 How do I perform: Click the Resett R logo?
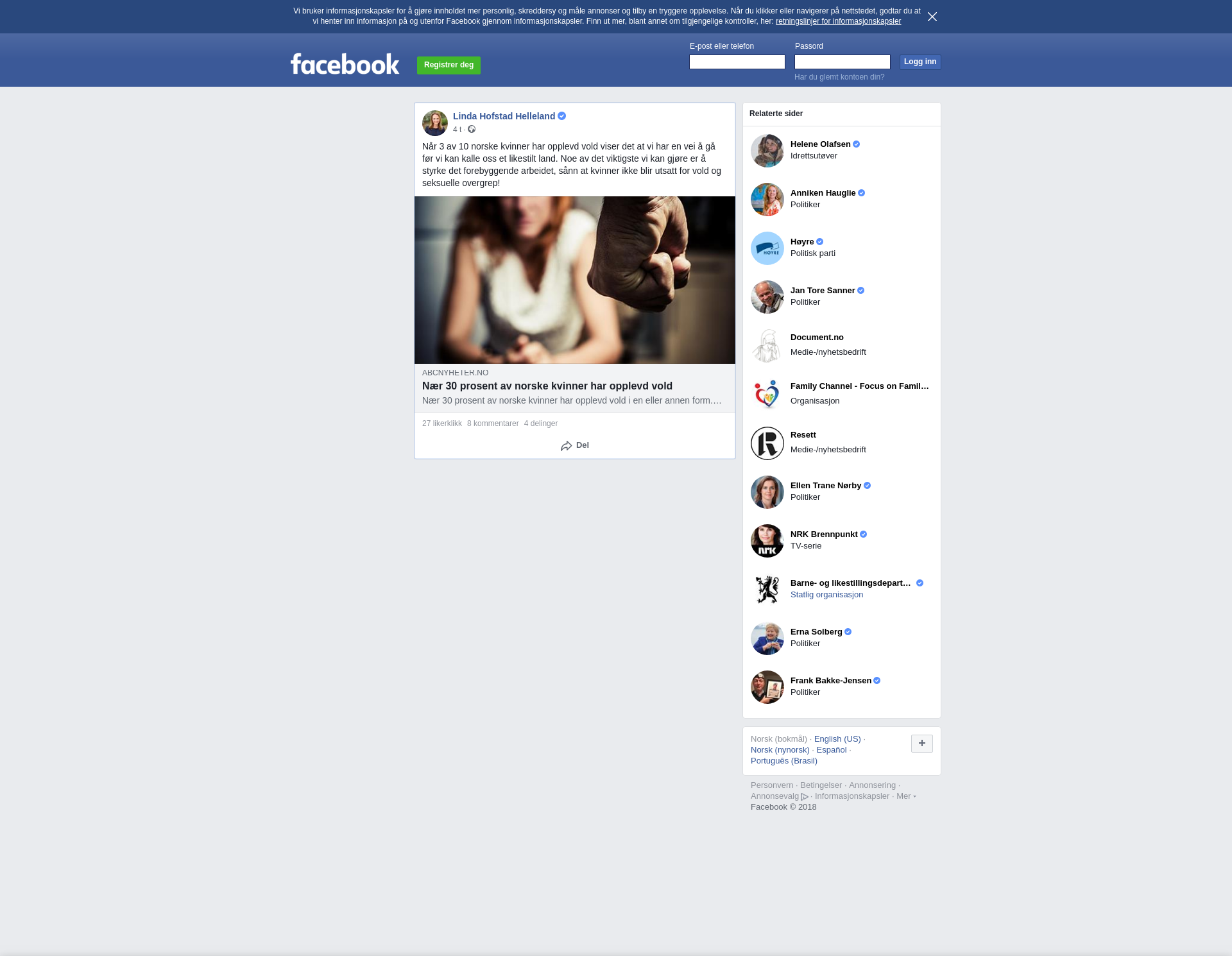(x=767, y=443)
